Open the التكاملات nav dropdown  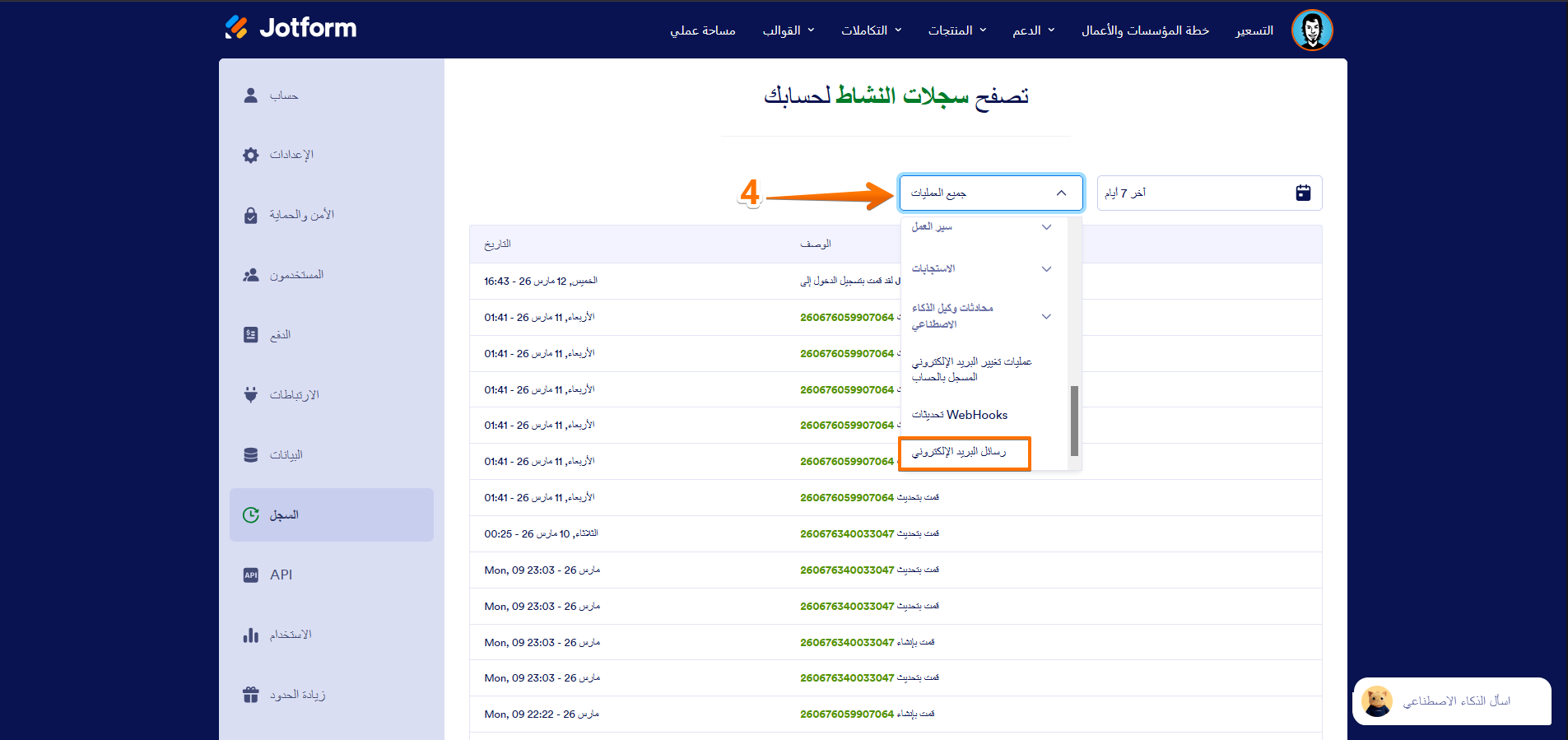point(872,30)
